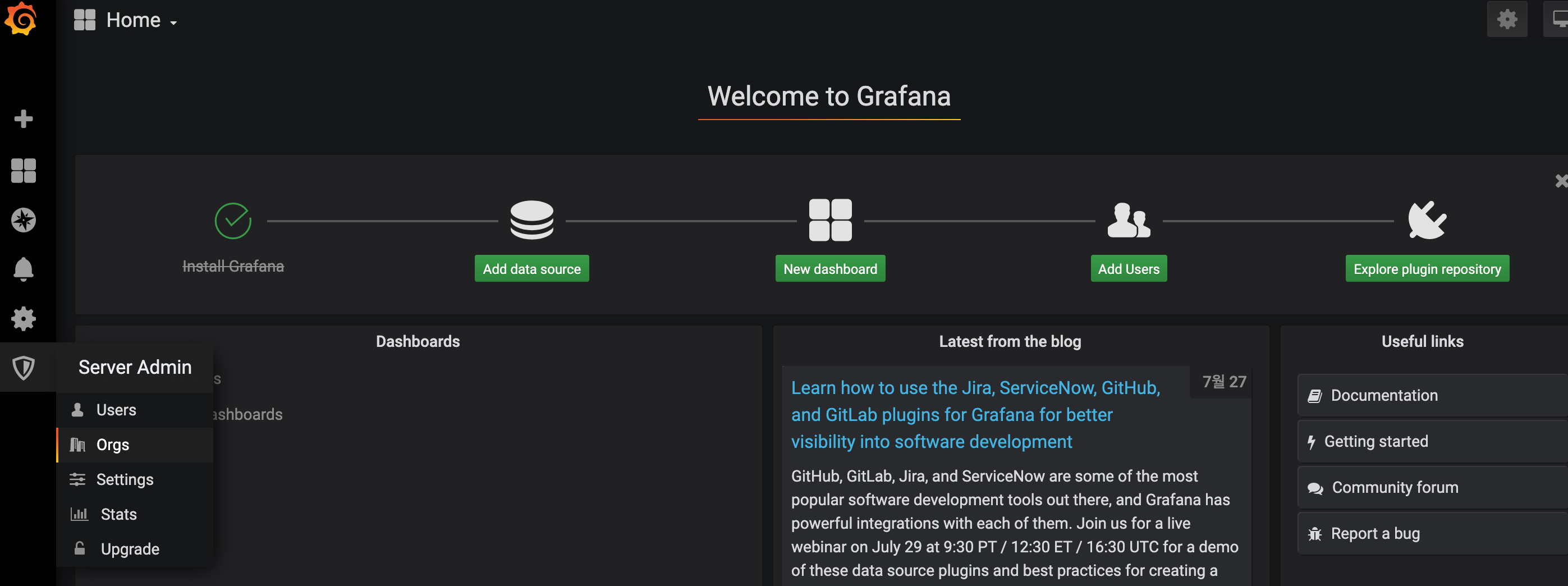
Task: Select Orgs in Server Admin menu
Action: (x=135, y=445)
